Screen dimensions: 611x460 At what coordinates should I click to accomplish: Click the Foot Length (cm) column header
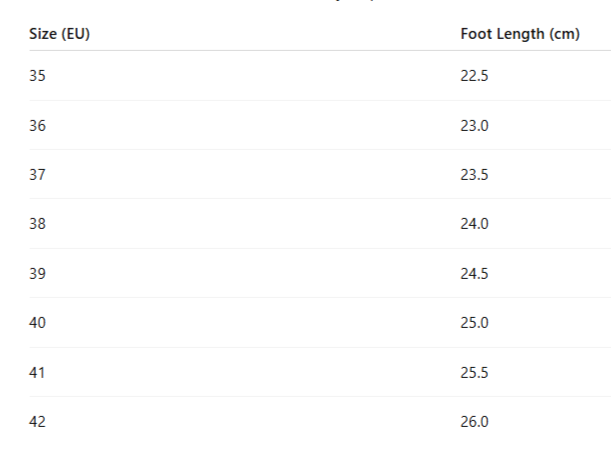pyautogui.click(x=520, y=34)
